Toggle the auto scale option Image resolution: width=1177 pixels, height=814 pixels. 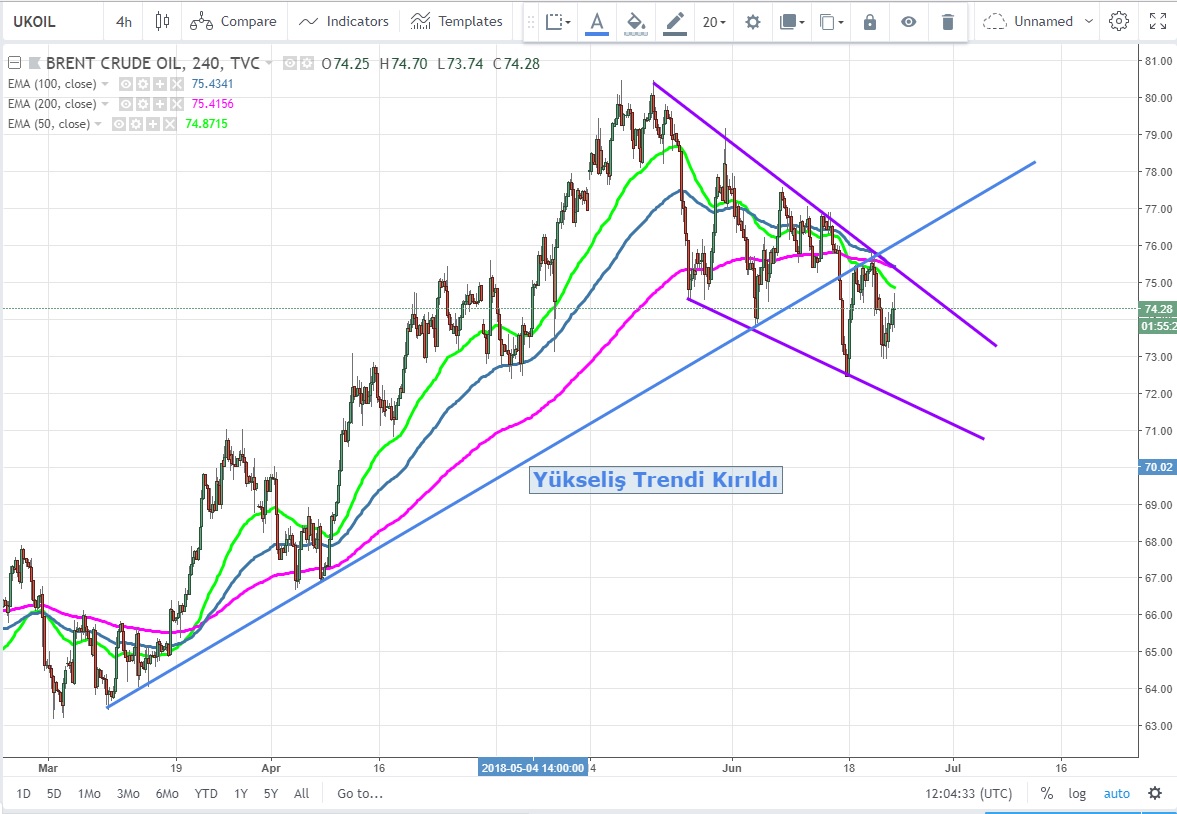(x=1116, y=793)
